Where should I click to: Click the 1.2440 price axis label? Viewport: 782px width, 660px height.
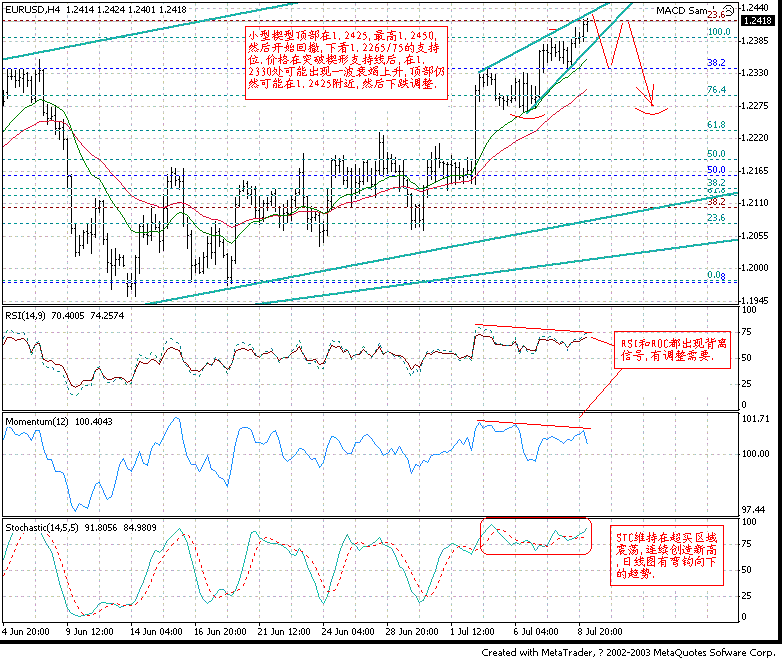755,7
